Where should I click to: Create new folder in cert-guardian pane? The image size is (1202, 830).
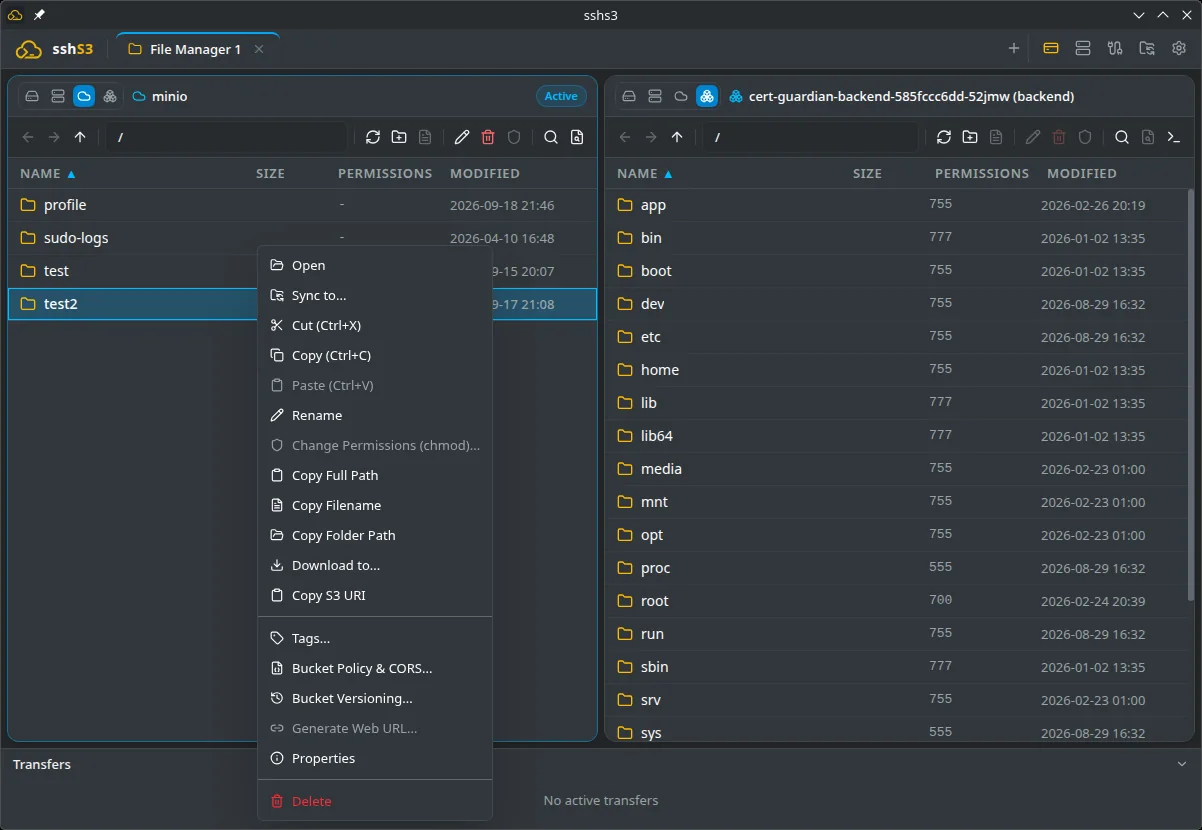pyautogui.click(x=970, y=137)
